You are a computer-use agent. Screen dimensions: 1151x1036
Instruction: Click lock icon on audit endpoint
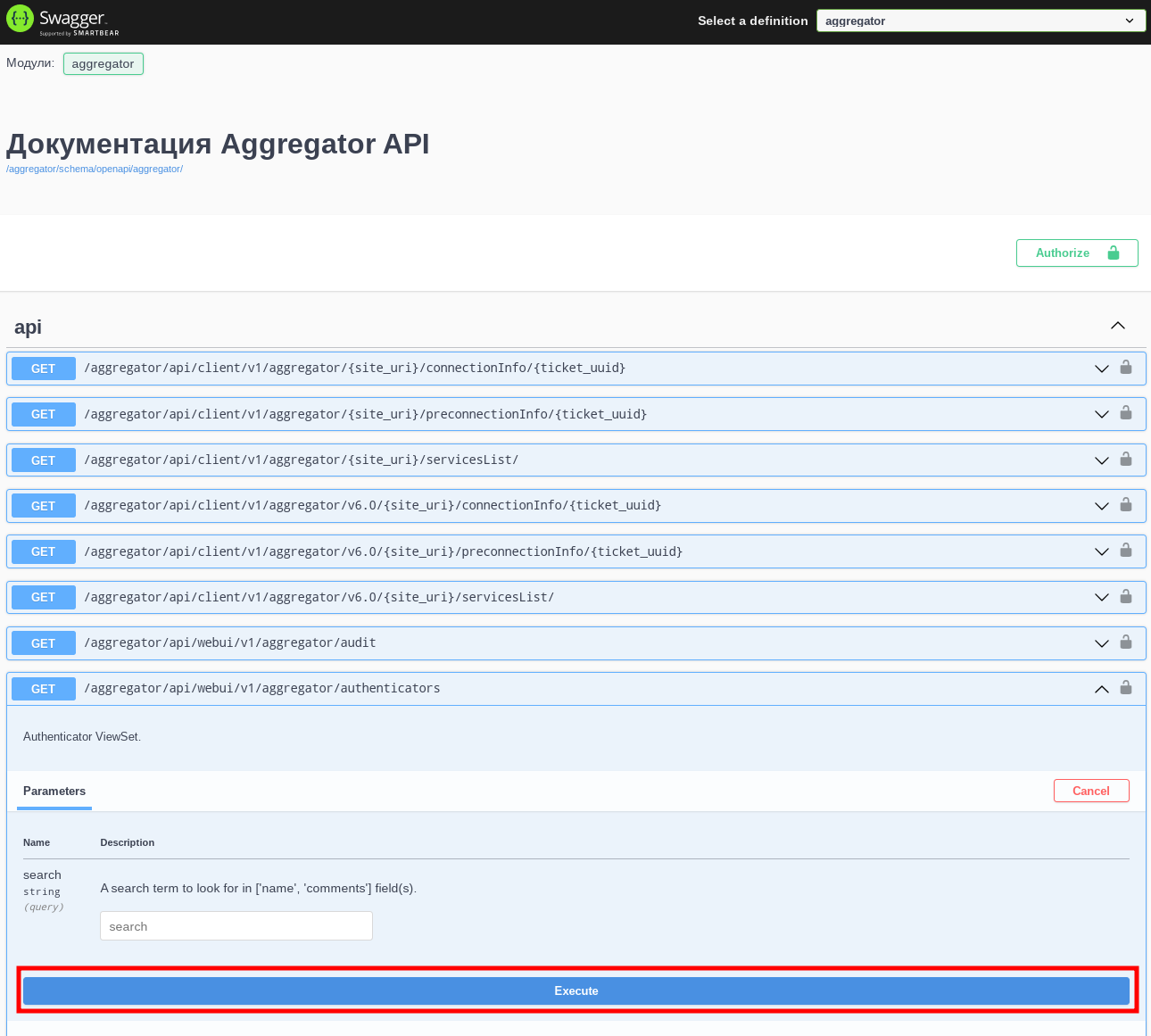1126,642
